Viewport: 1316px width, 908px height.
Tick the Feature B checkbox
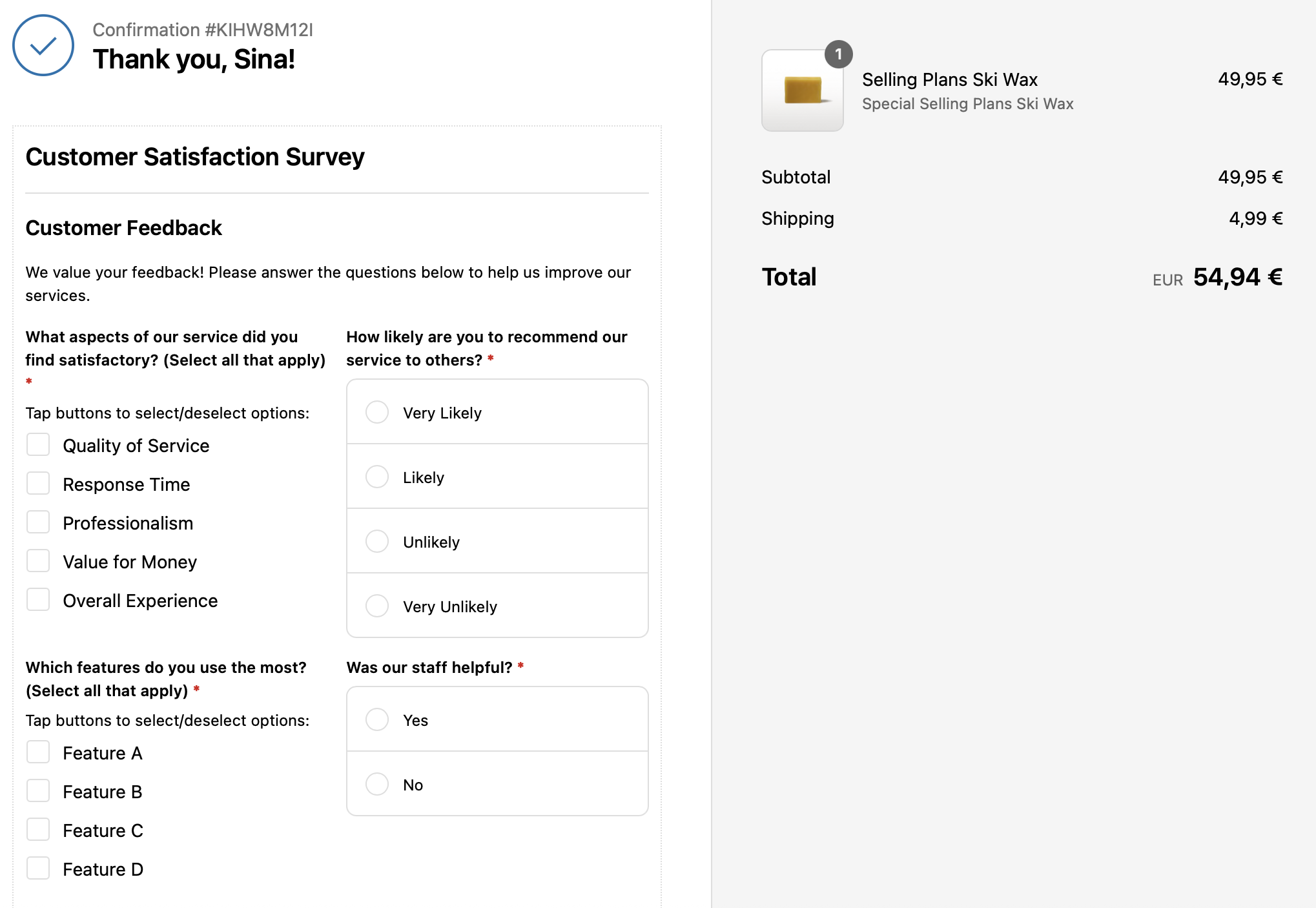[x=38, y=791]
